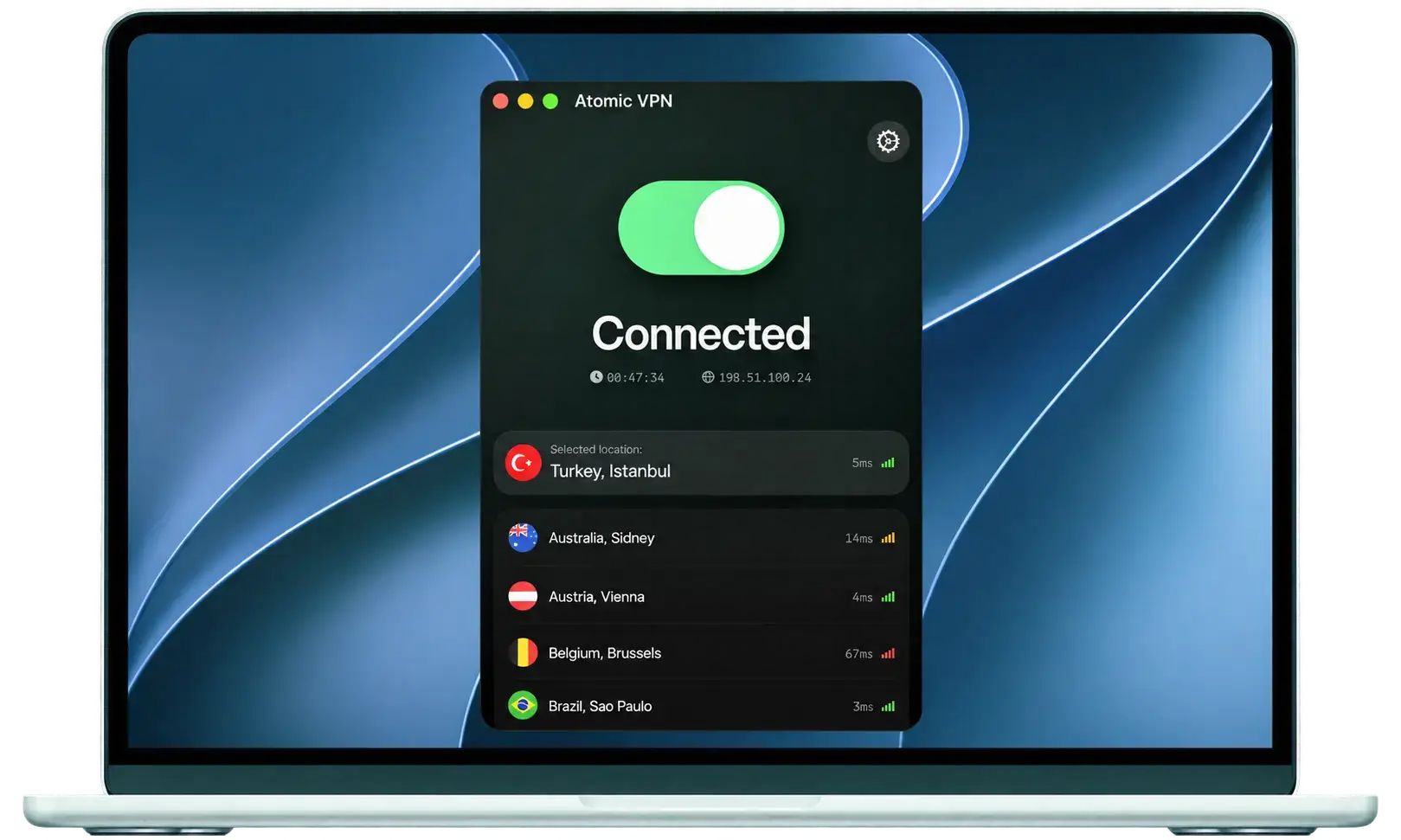Click the 00:47:34 connection timer
This screenshot has width=1401, height=840.
[635, 377]
